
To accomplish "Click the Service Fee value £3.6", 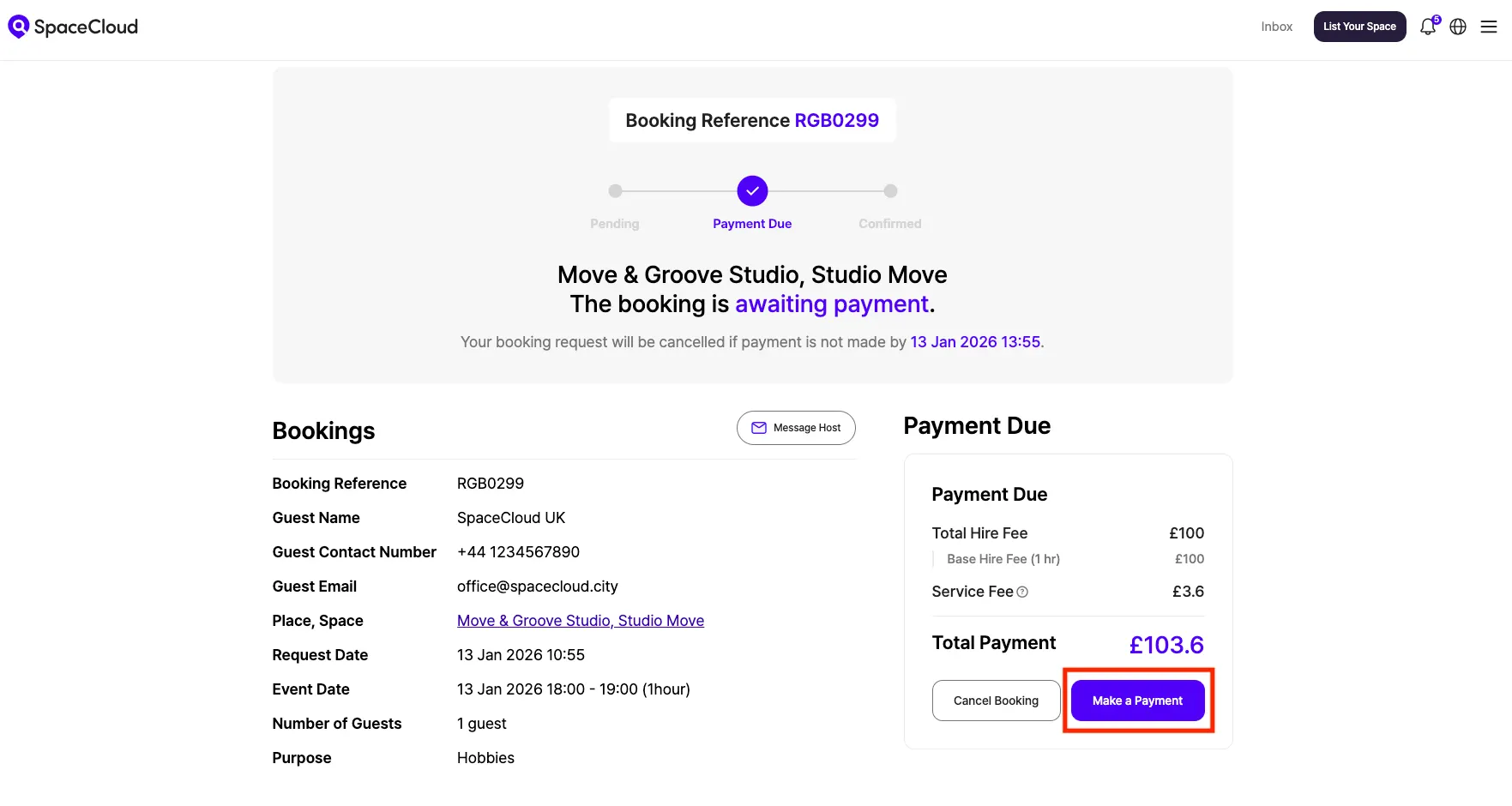I will [1188, 592].
